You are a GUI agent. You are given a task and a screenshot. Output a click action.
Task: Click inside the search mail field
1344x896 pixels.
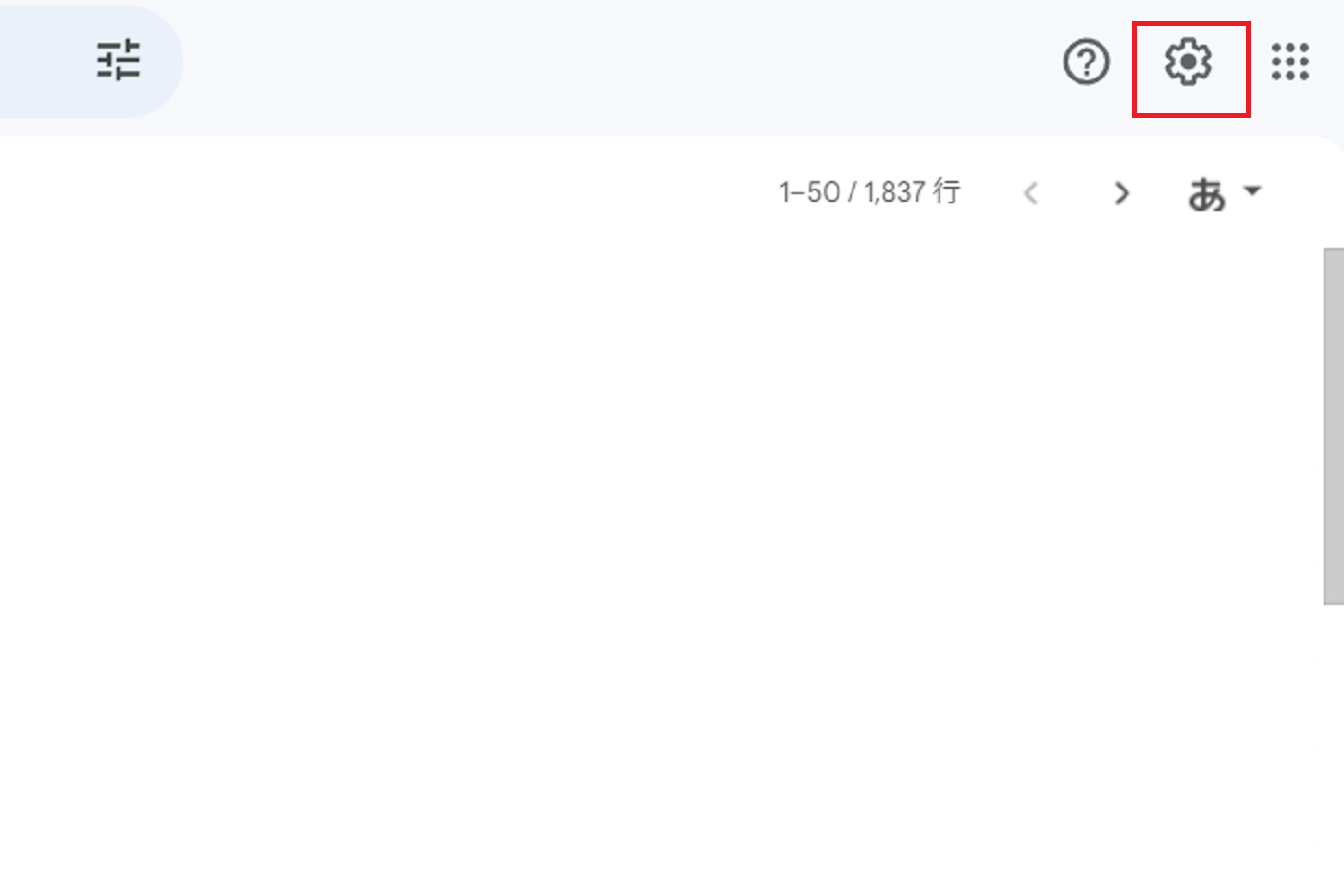point(40,62)
